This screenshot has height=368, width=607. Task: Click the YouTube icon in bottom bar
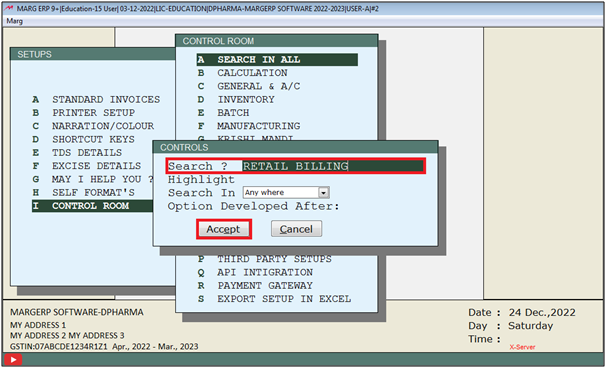tap(13, 360)
